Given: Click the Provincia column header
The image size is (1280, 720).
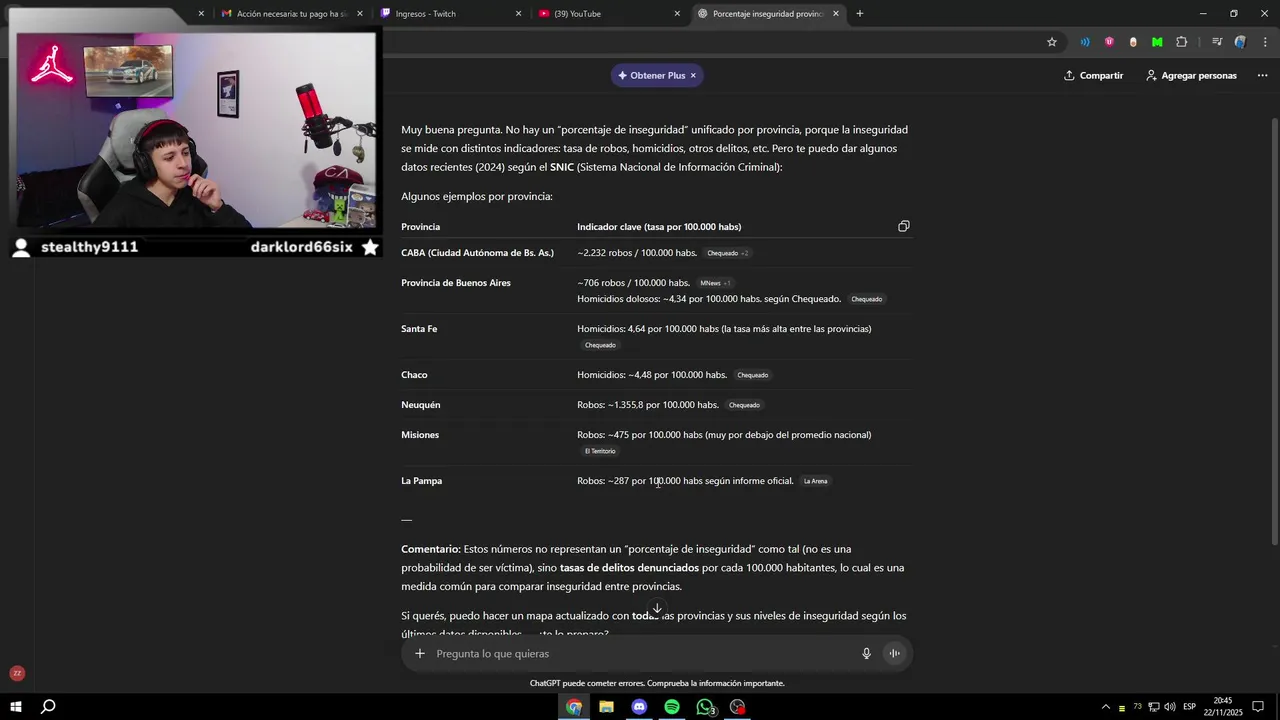Looking at the screenshot, I should tap(420, 227).
